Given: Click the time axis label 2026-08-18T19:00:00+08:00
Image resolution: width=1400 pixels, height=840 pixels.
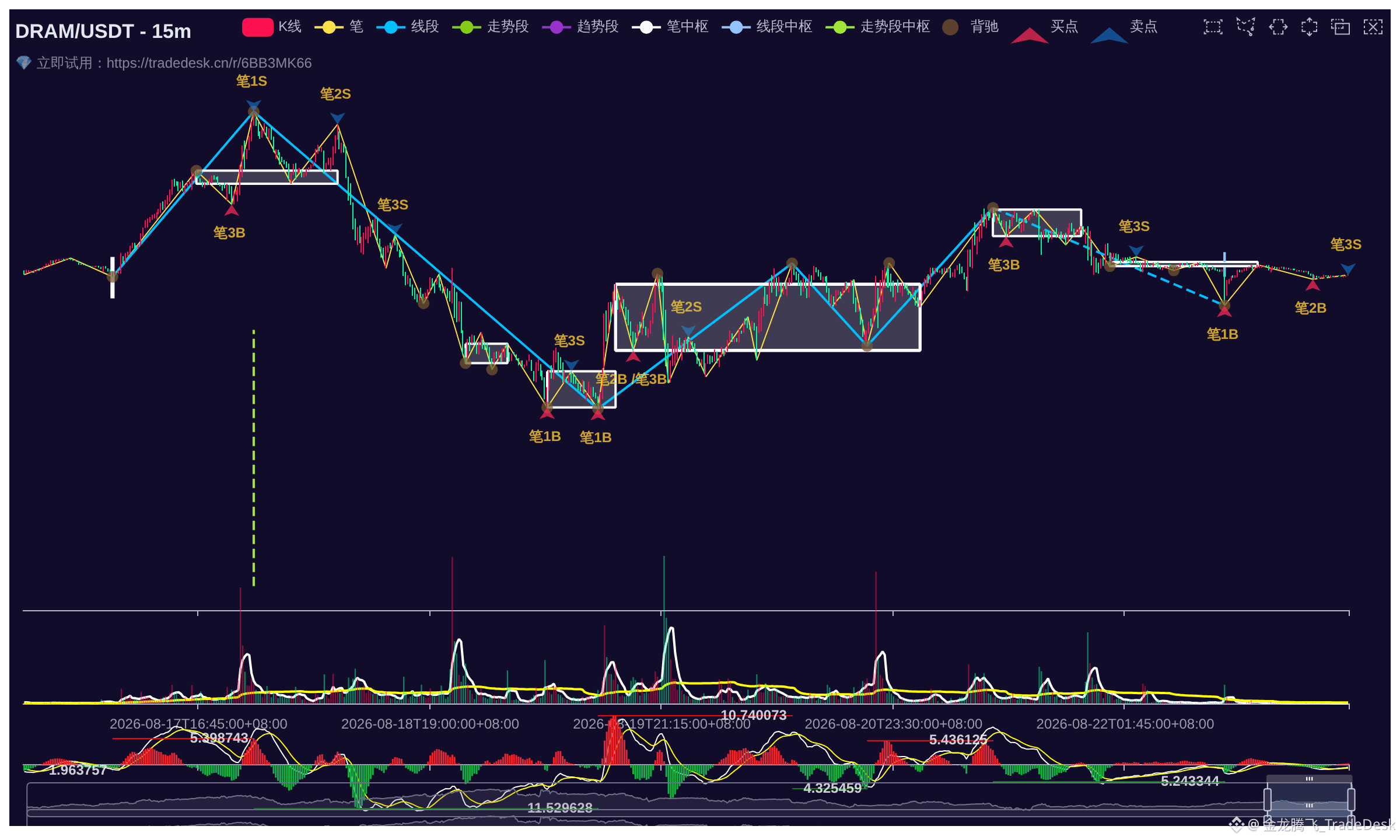Looking at the screenshot, I should (430, 724).
